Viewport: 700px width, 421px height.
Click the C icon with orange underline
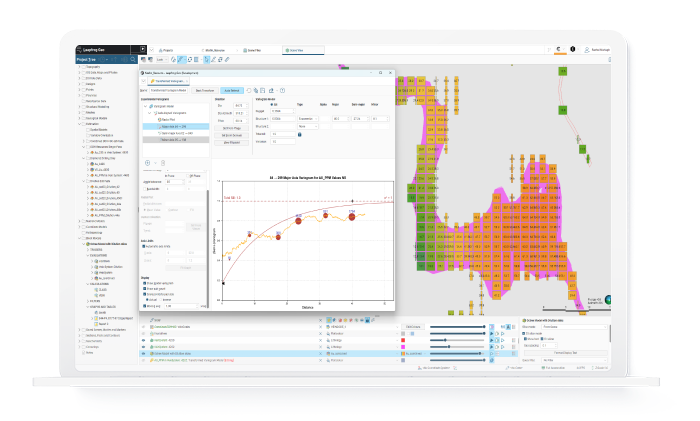(x=558, y=50)
